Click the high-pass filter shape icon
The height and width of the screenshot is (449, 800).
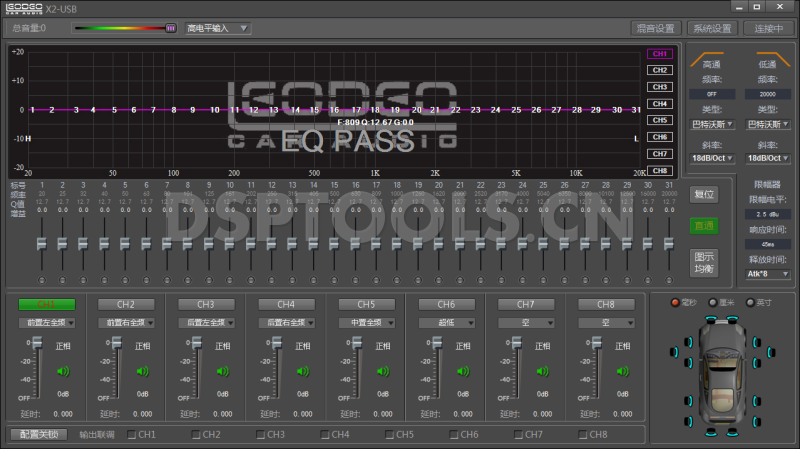point(707,59)
